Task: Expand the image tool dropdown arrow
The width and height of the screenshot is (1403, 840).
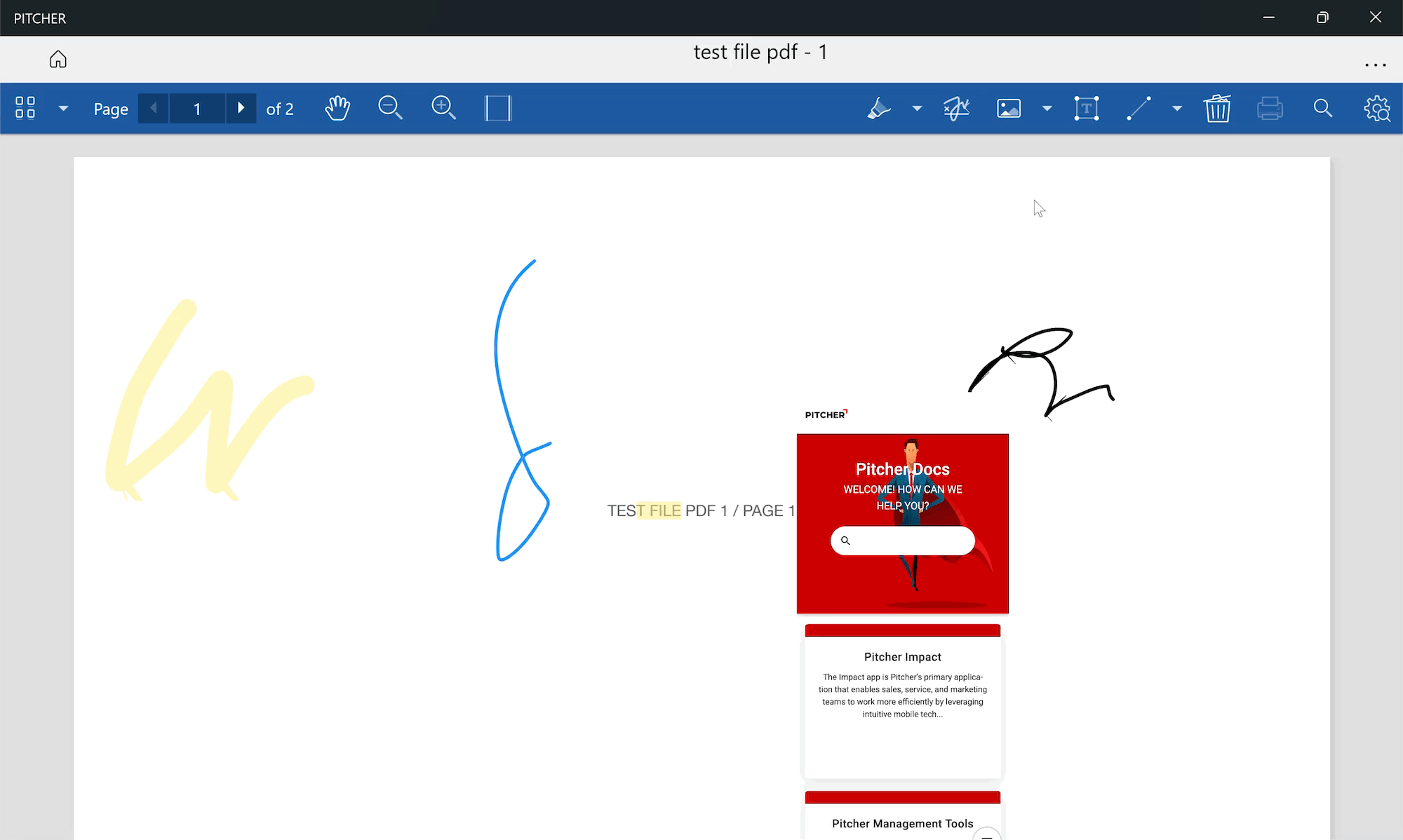Action: 1047,108
